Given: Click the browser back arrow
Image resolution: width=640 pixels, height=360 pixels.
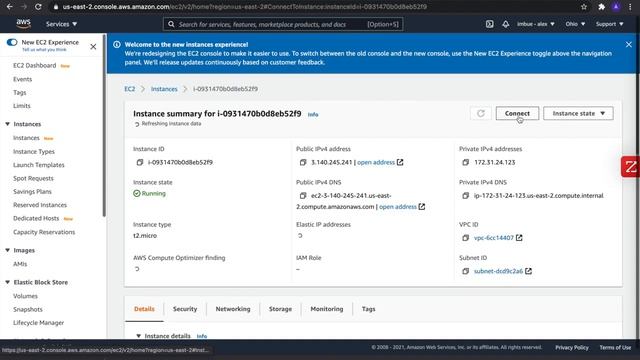Looking at the screenshot, I should [9, 7].
